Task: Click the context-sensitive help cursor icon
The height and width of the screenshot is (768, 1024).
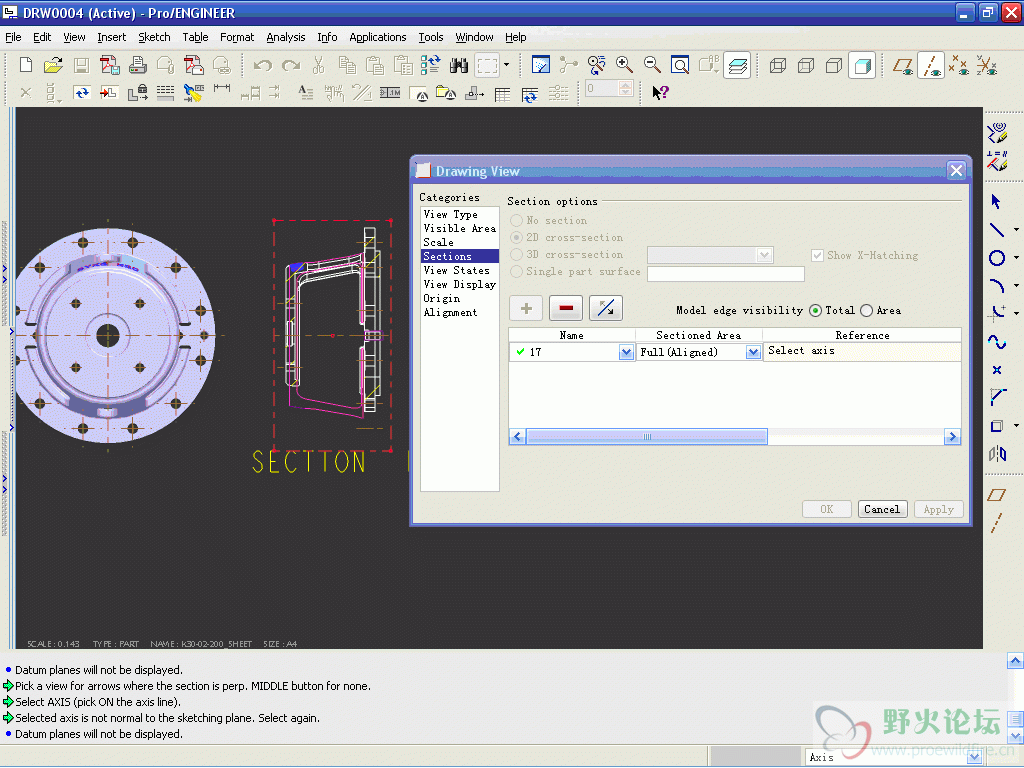Action: pyautogui.click(x=660, y=92)
